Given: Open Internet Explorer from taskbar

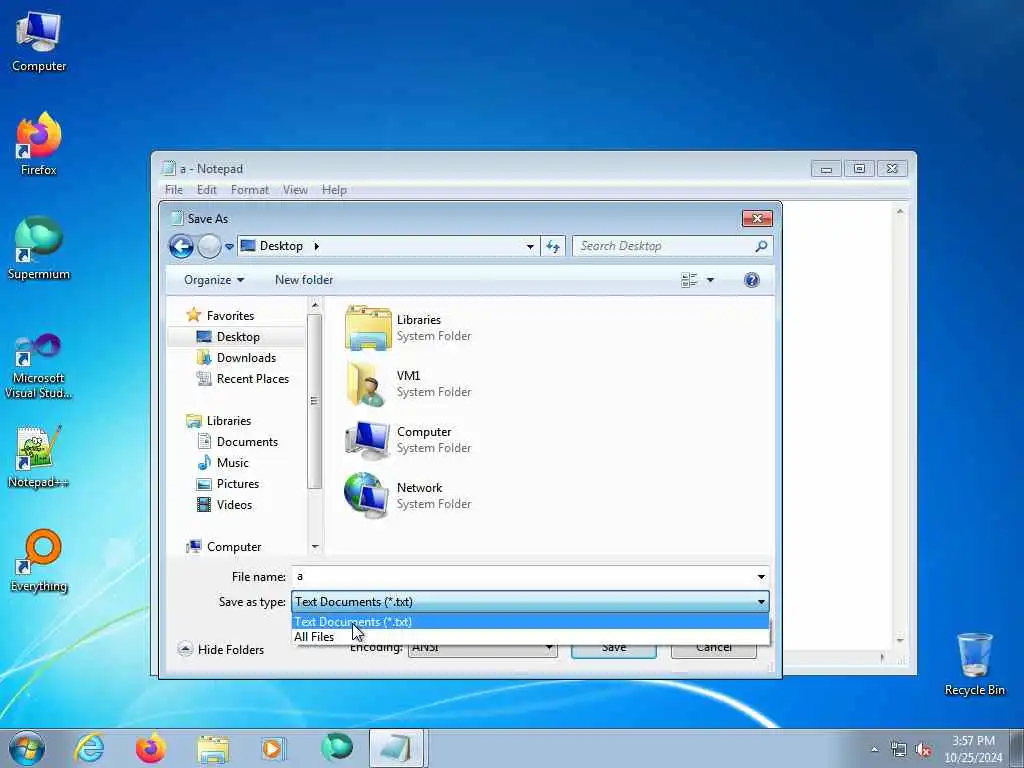Looking at the screenshot, I should (89, 748).
